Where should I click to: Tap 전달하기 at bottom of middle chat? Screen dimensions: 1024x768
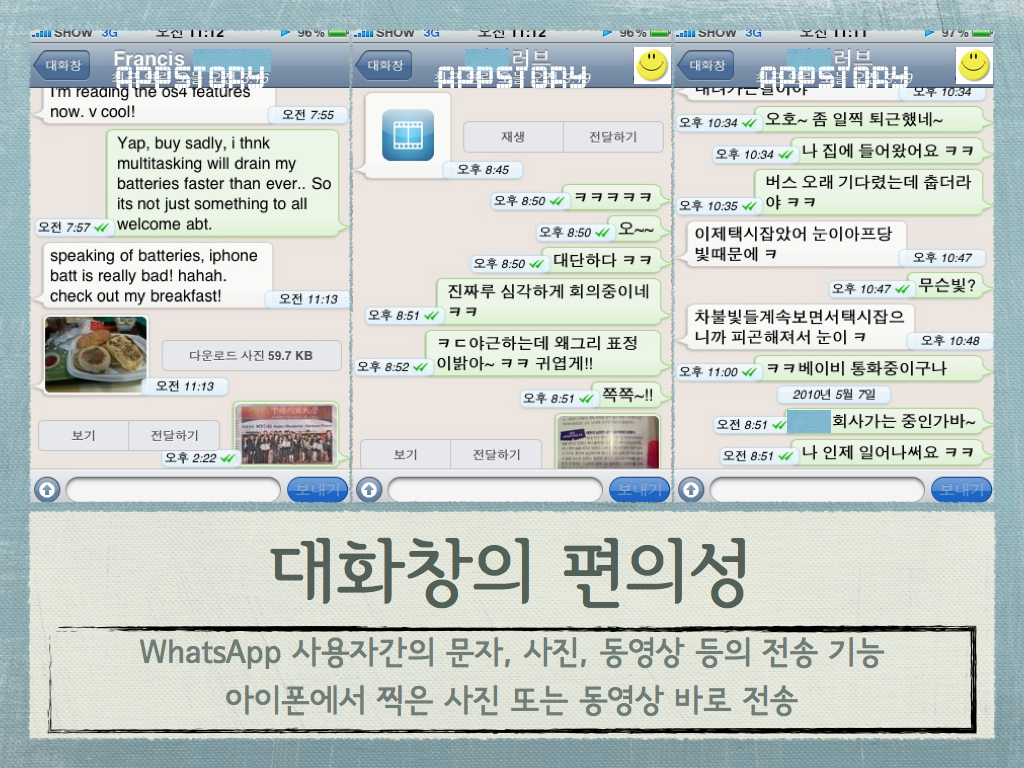tap(496, 455)
